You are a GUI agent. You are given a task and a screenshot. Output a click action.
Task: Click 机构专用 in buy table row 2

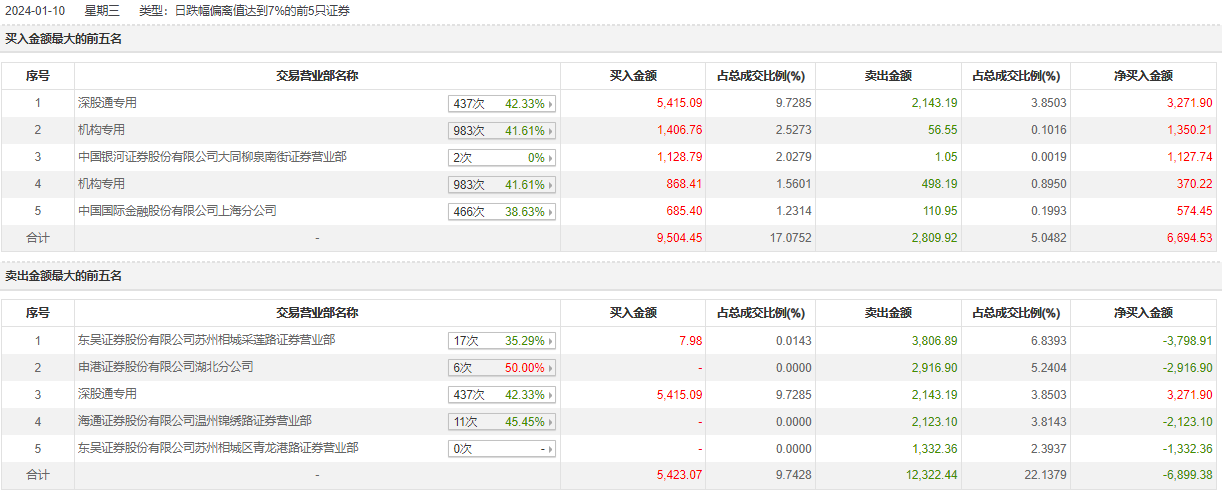click(x=101, y=130)
